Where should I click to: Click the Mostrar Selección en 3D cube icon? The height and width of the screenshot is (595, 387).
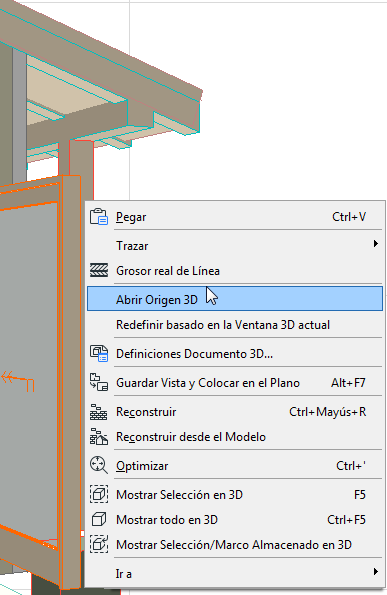pyautogui.click(x=99, y=494)
